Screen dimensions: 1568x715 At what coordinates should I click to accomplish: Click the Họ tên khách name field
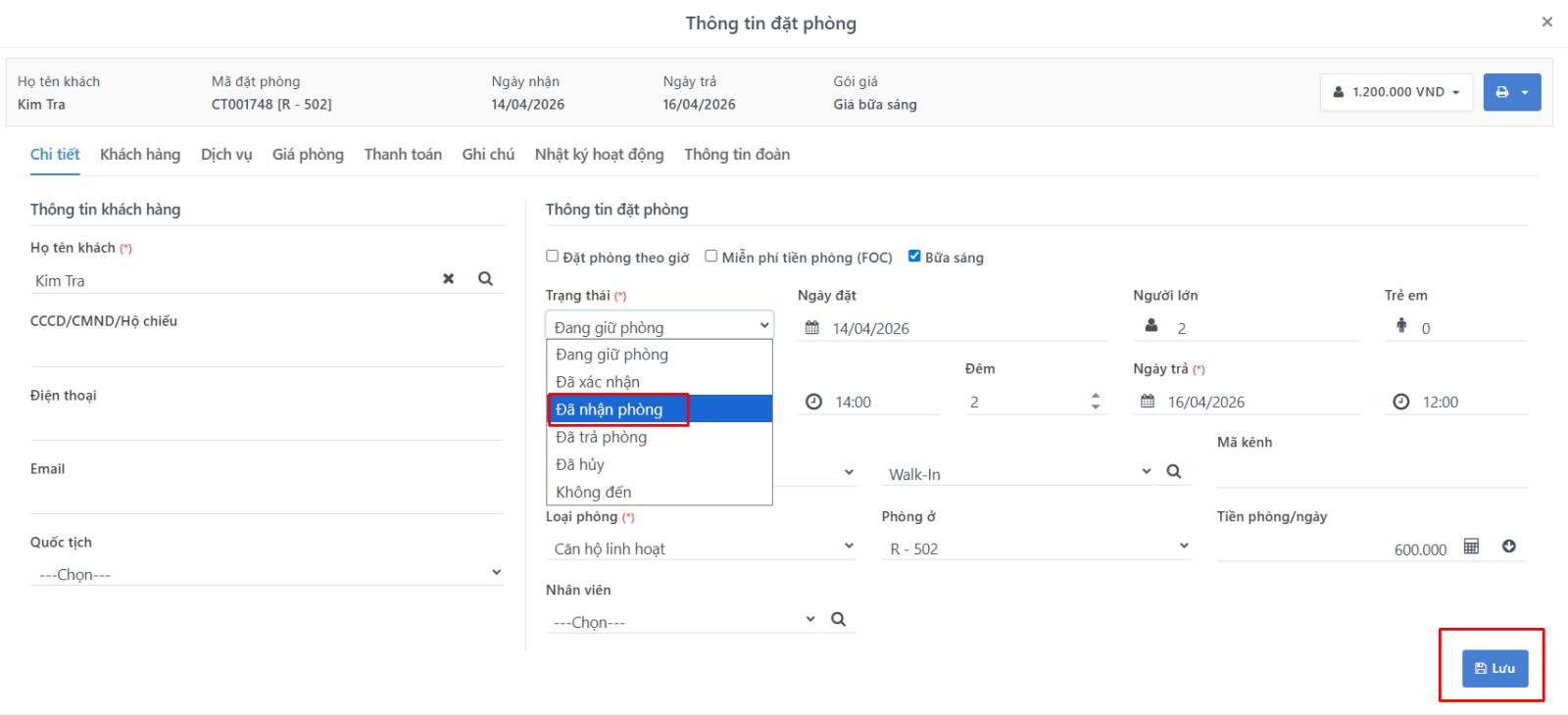coord(233,280)
